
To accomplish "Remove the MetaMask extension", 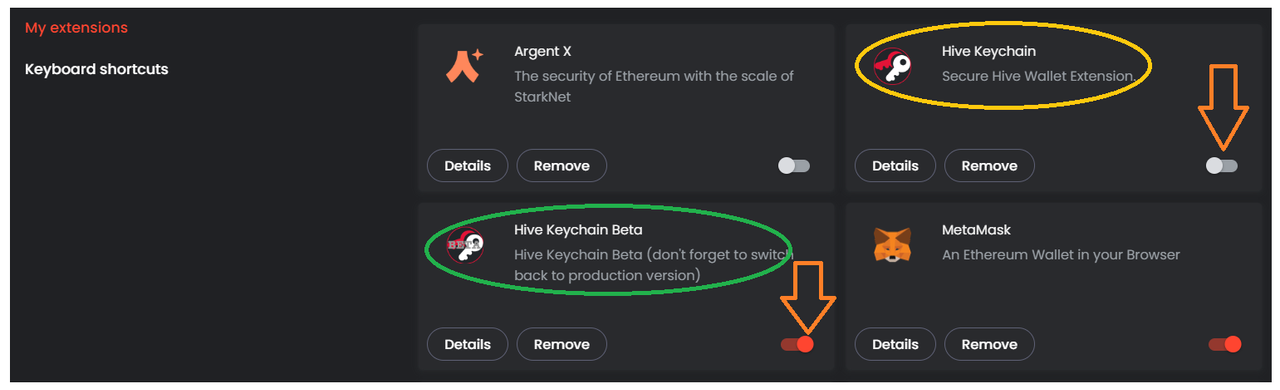I will [x=989, y=344].
